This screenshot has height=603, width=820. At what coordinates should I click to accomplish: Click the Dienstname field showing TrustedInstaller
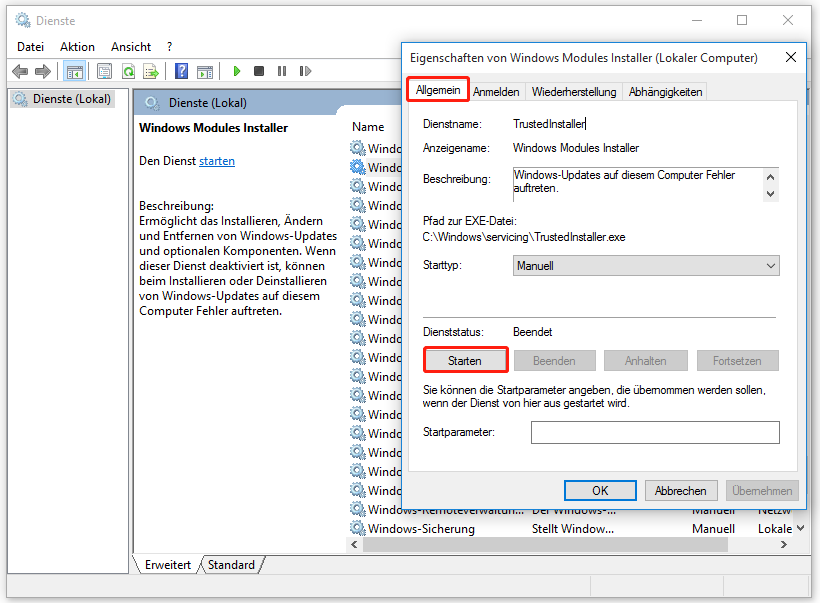[549, 124]
